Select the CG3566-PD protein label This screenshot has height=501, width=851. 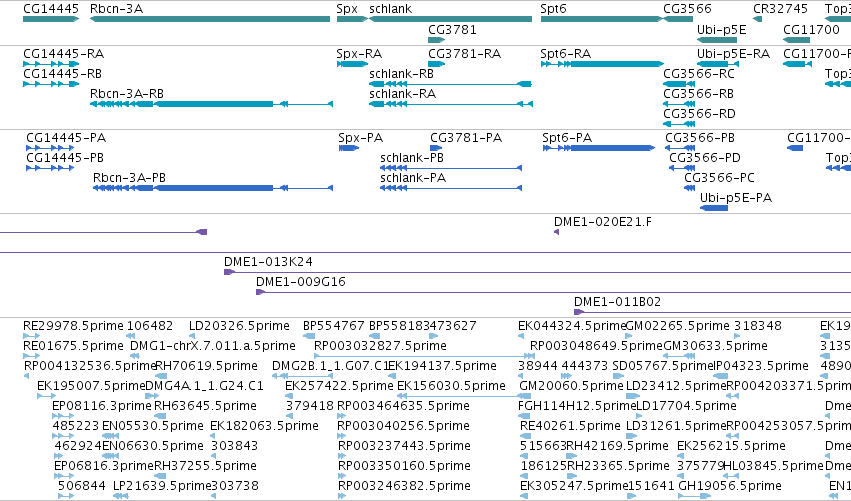click(x=704, y=158)
